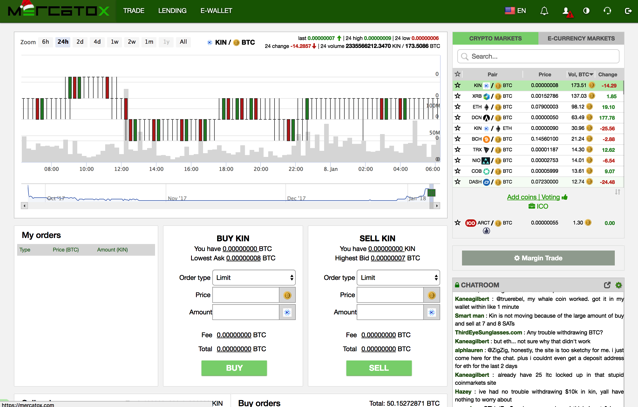Click the BTC coin icon beside Sell Price
The height and width of the screenshot is (407, 638).
coord(432,295)
